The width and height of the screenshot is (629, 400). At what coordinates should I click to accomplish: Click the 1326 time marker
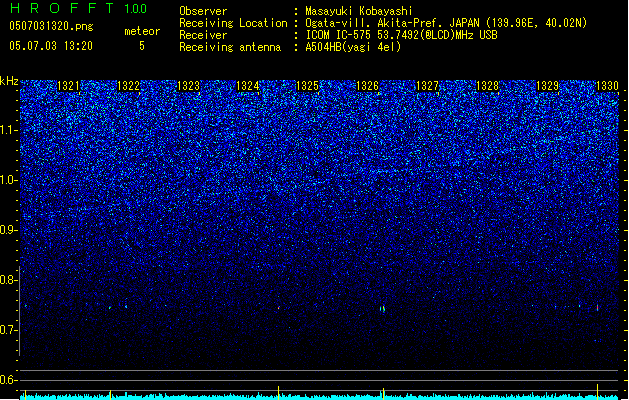click(367, 85)
